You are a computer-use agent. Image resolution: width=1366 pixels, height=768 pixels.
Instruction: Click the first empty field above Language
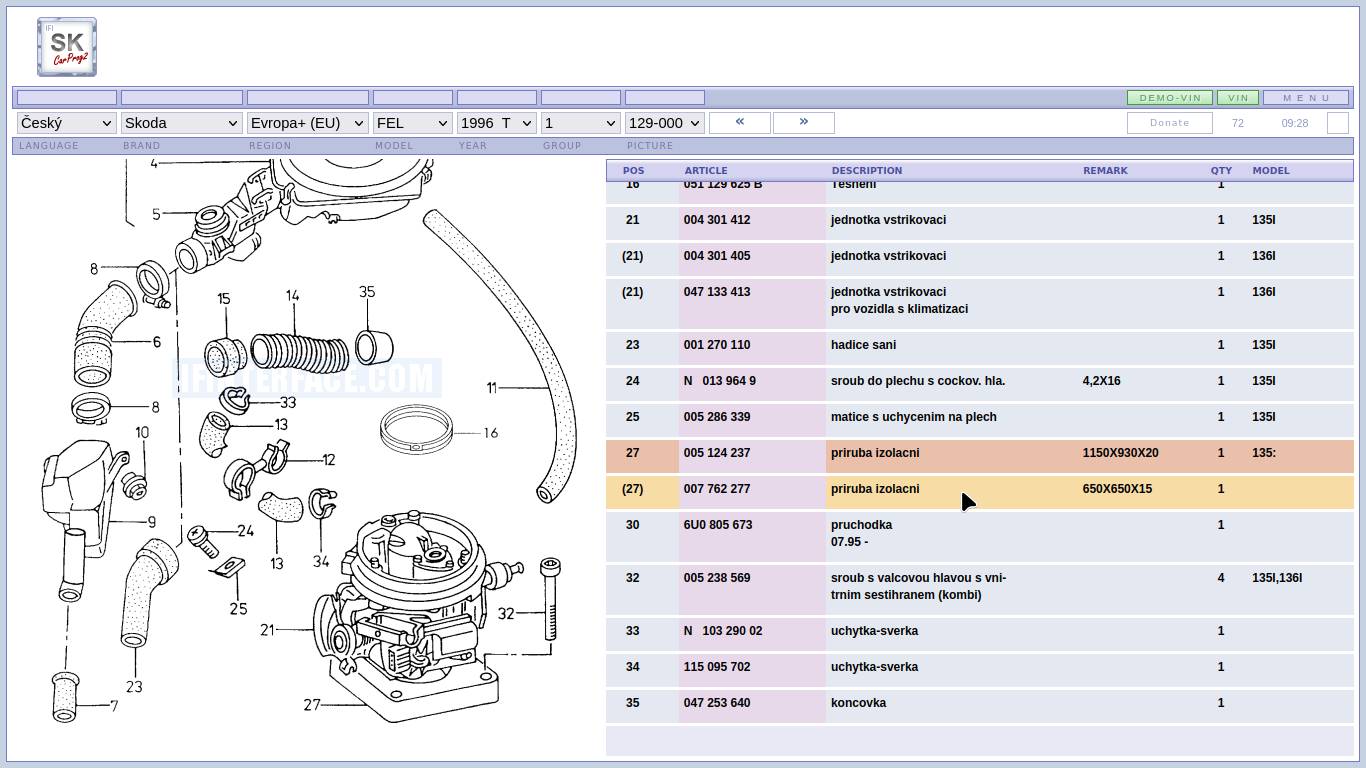pyautogui.click(x=67, y=98)
